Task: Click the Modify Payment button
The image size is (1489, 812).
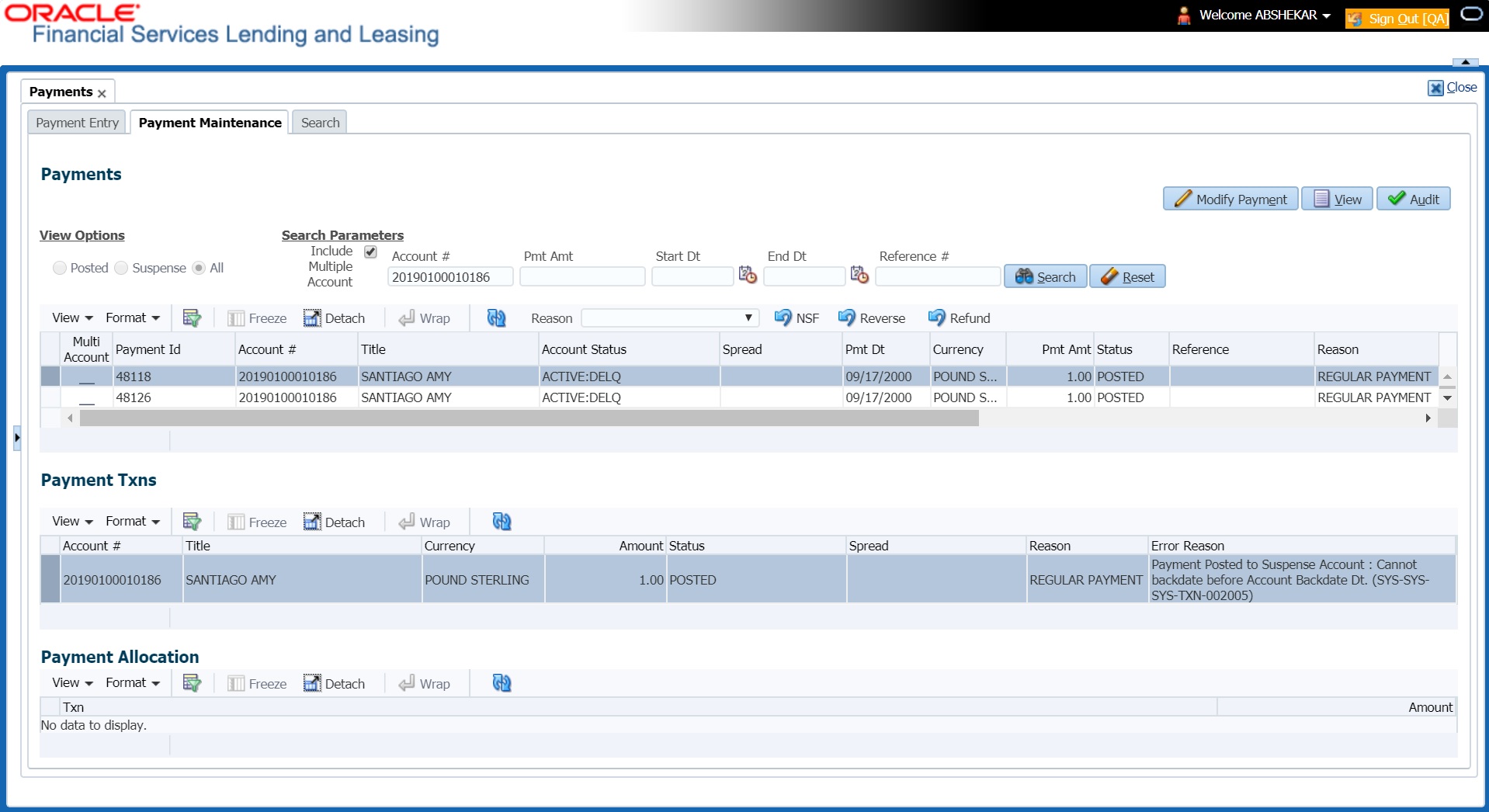Action: (x=1230, y=200)
